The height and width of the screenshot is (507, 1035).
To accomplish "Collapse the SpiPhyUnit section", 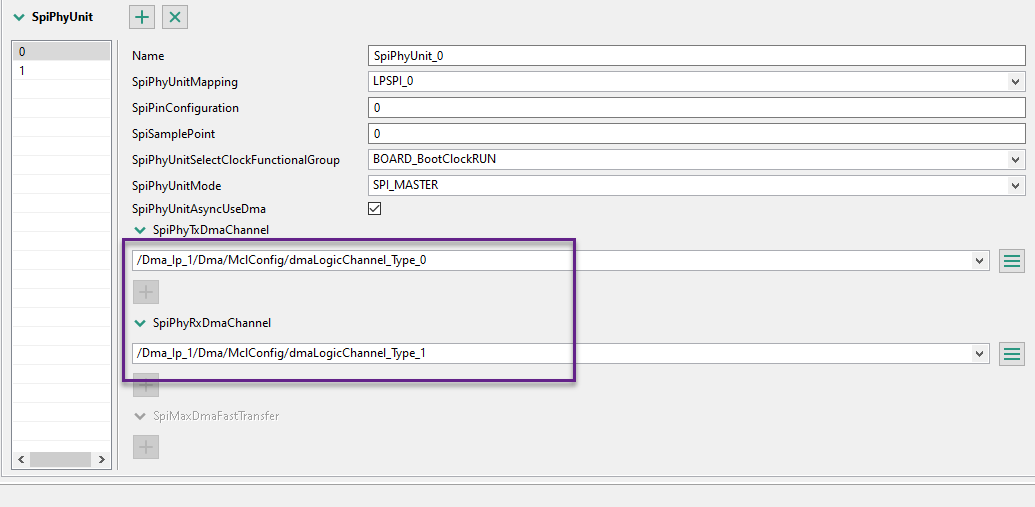I will pyautogui.click(x=19, y=17).
